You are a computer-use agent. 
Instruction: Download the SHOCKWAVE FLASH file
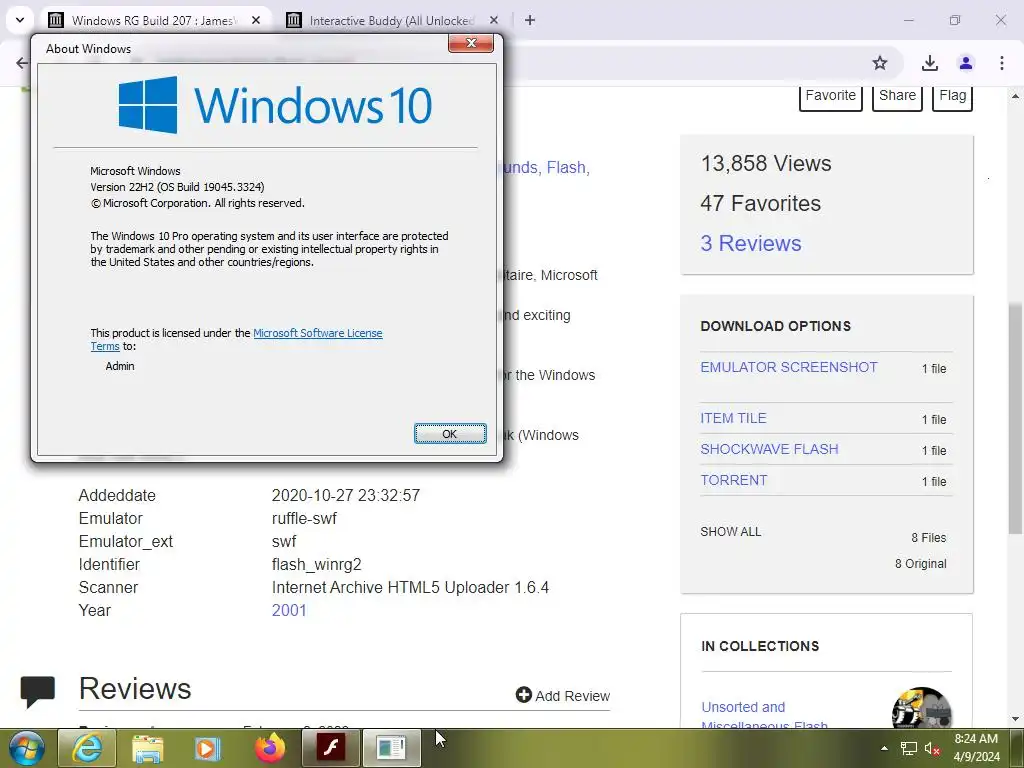[x=769, y=449]
